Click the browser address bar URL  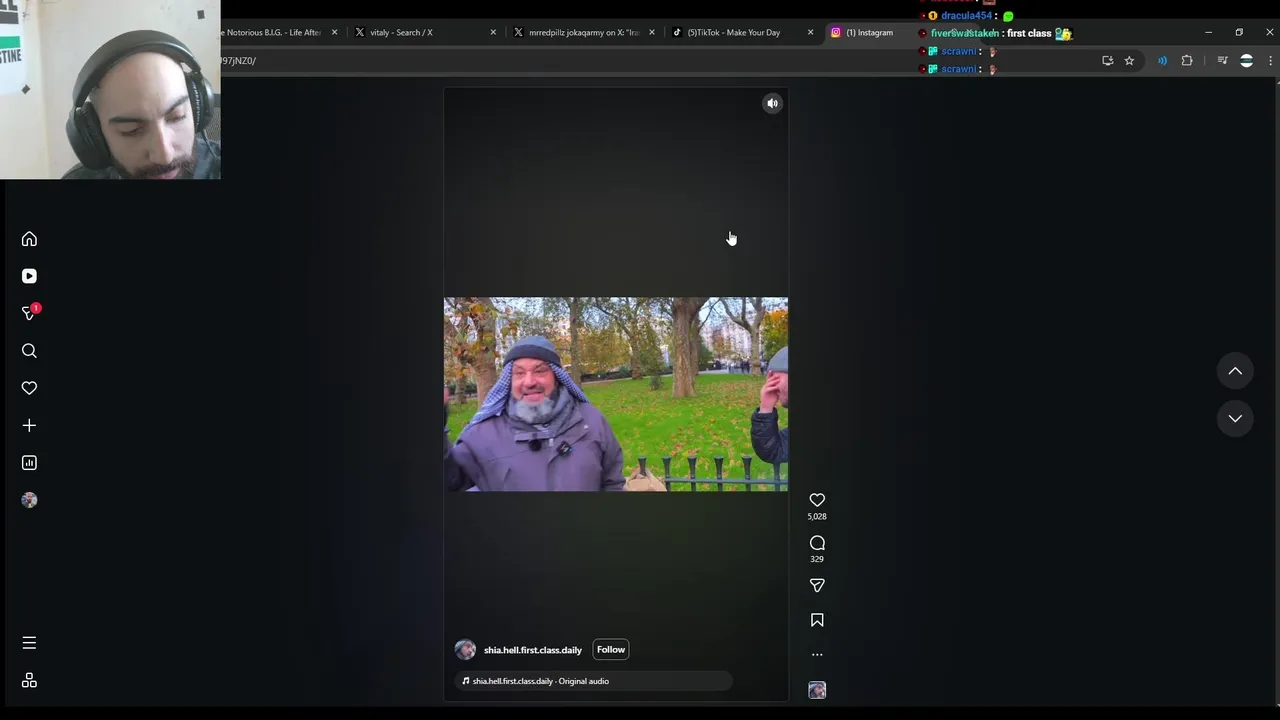point(238,61)
